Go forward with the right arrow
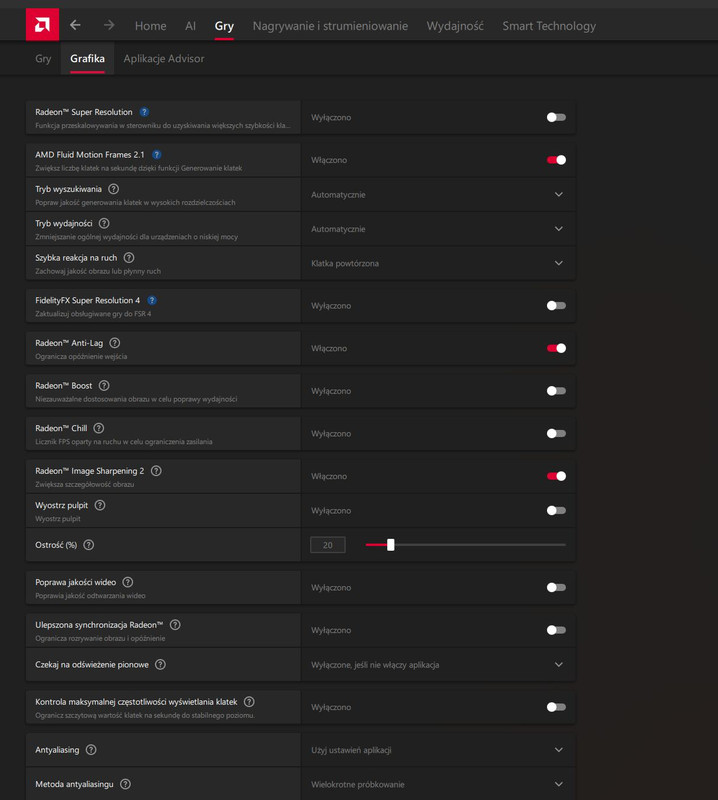The height and width of the screenshot is (800, 718). [x=109, y=25]
